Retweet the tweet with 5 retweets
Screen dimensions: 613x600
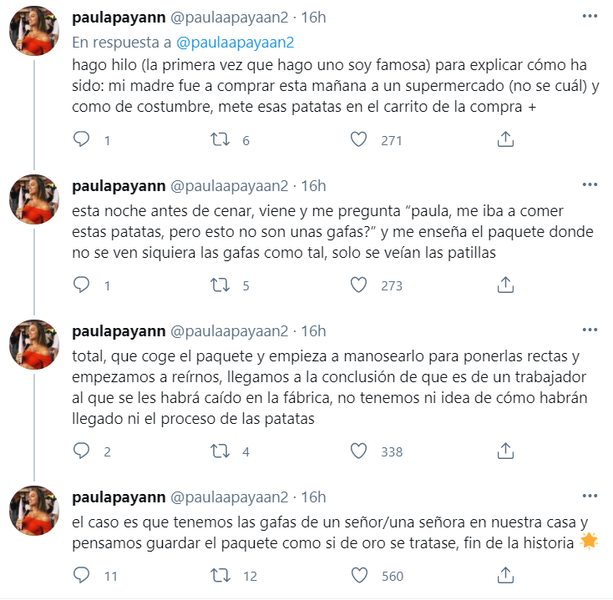coord(220,285)
